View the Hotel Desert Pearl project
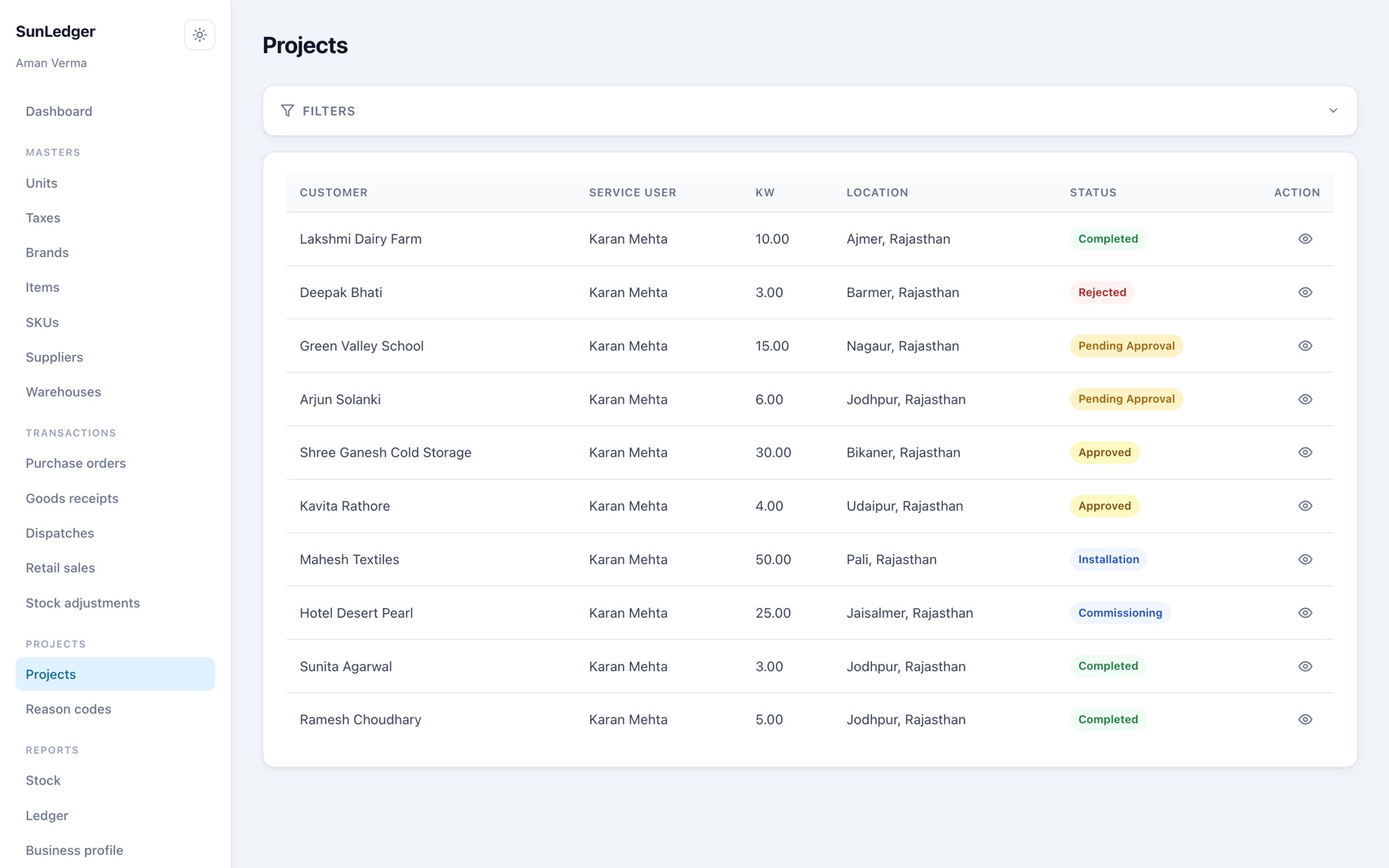This screenshot has height=868, width=1389. (x=1305, y=613)
